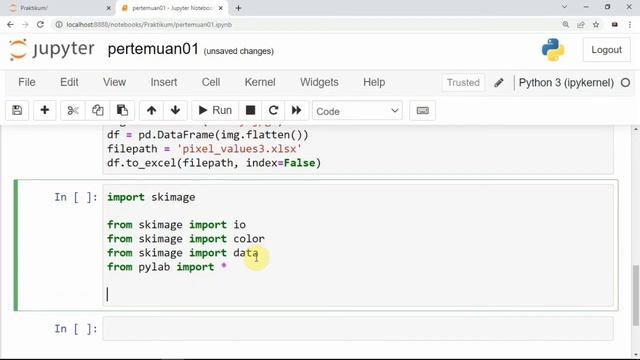The height and width of the screenshot is (360, 640).
Task: Open the Widgets menu
Action: [319, 82]
